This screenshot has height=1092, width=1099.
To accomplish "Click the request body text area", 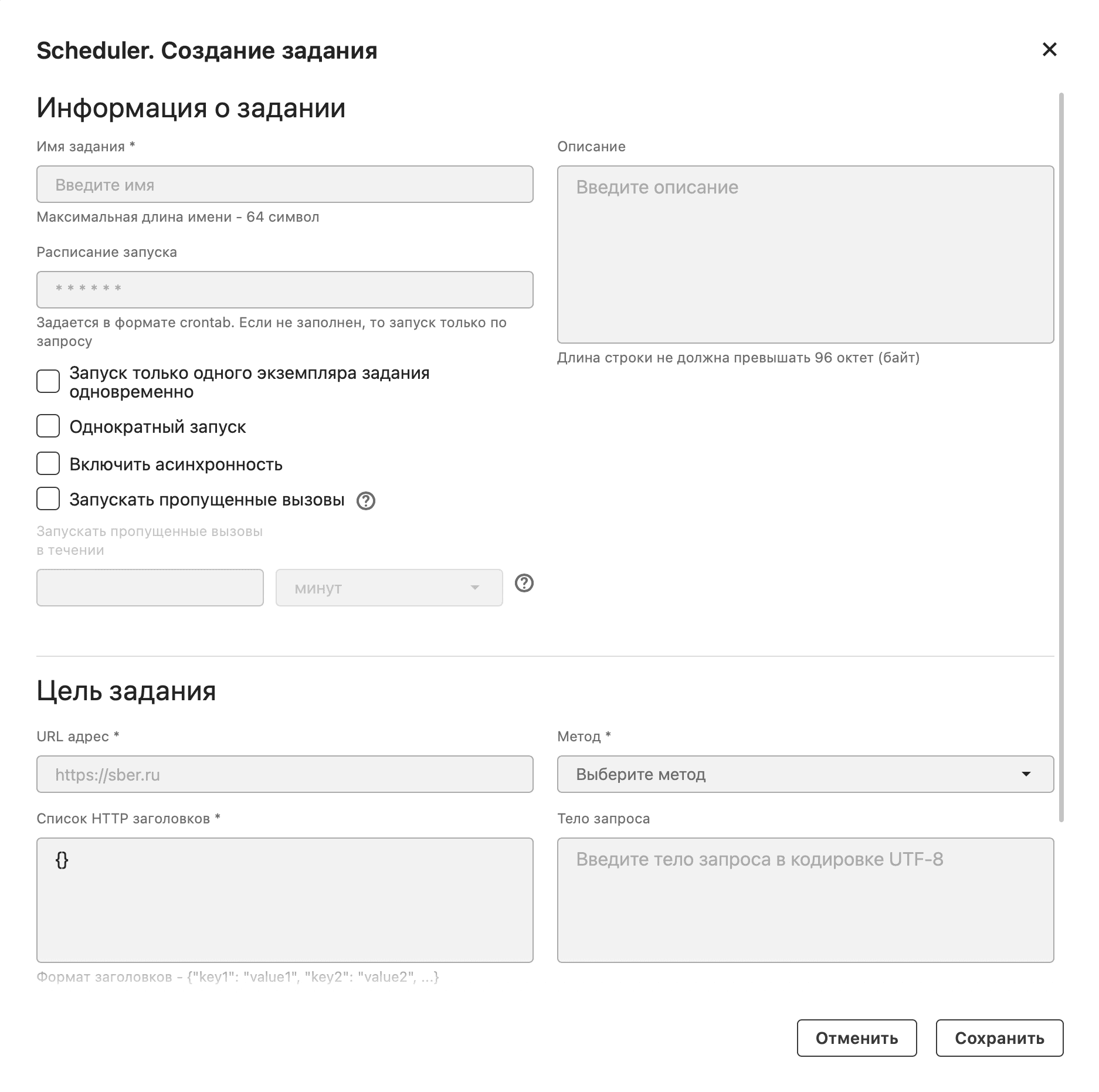I will coord(805,900).
